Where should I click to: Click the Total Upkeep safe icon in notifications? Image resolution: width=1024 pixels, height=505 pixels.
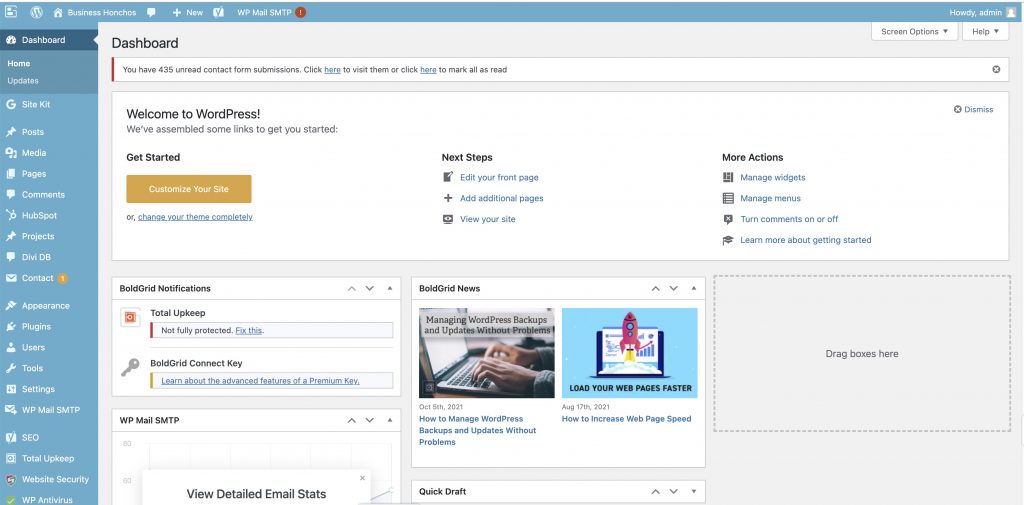130,317
